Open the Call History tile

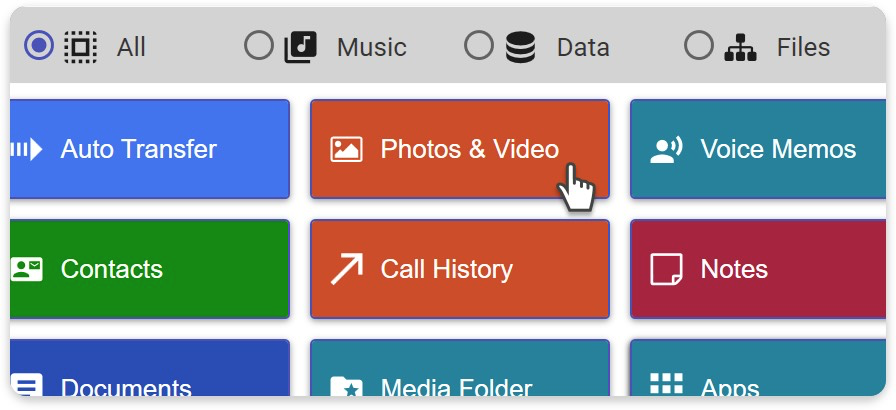(460, 269)
